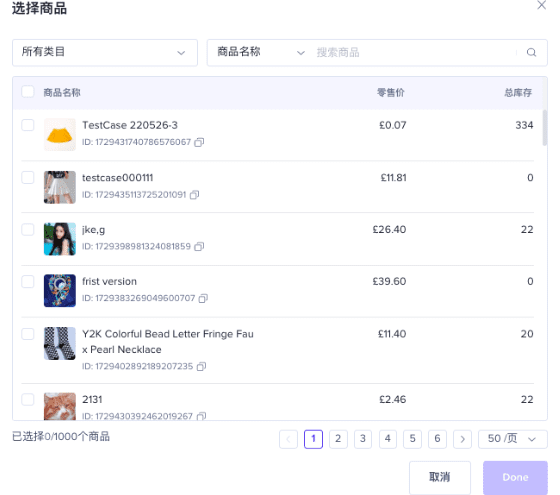Viewport: 560px width, 495px height.
Task: Open the 所有类目 category dropdown
Action: (x=105, y=52)
